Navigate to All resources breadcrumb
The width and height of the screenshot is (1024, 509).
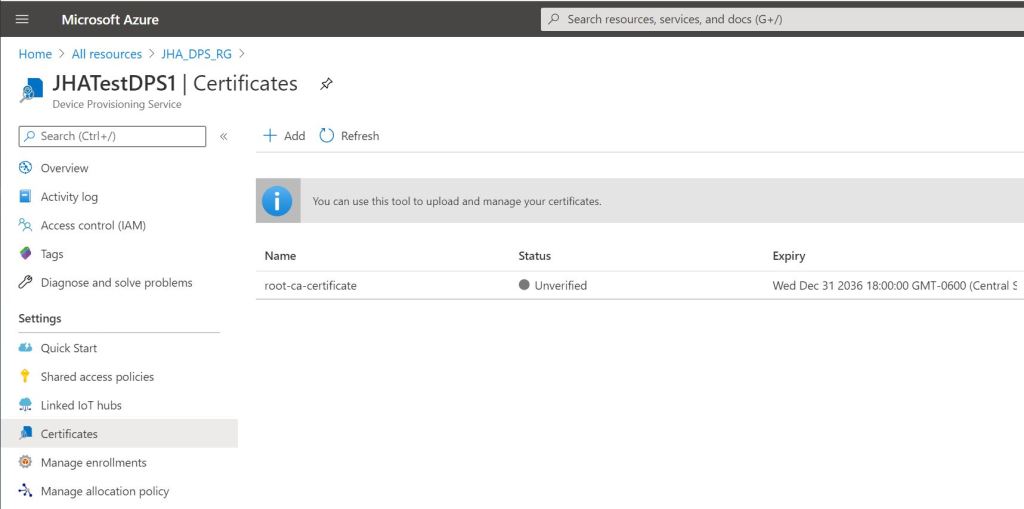(107, 54)
